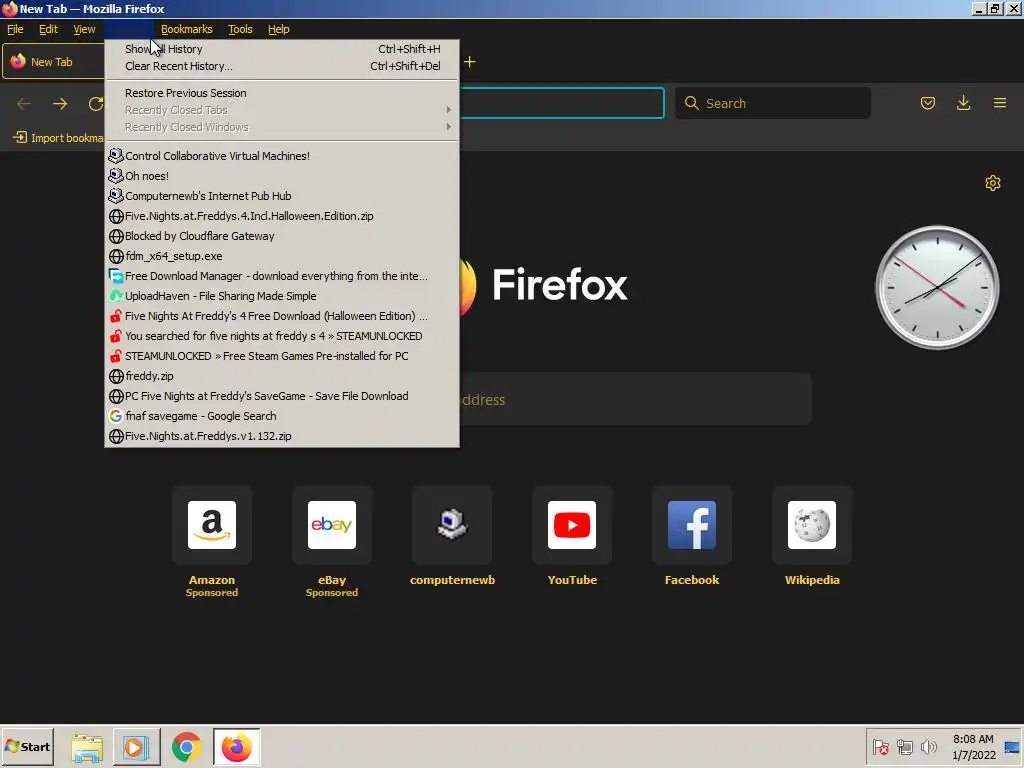Open history entry fdm_x64_setup.exe
Screen dimensions: 1024x768
(x=282, y=256)
